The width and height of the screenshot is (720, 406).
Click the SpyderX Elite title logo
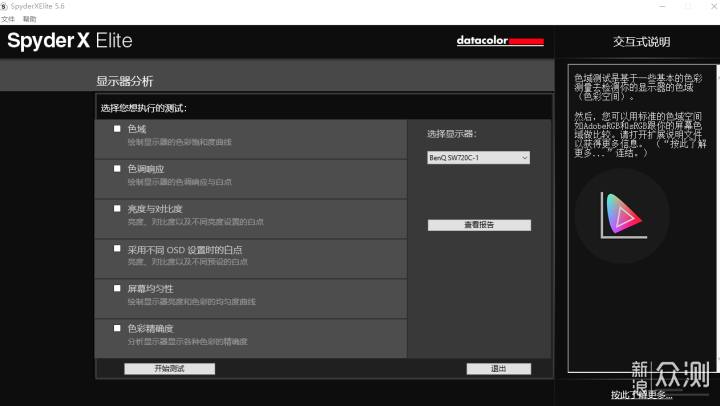coord(70,41)
